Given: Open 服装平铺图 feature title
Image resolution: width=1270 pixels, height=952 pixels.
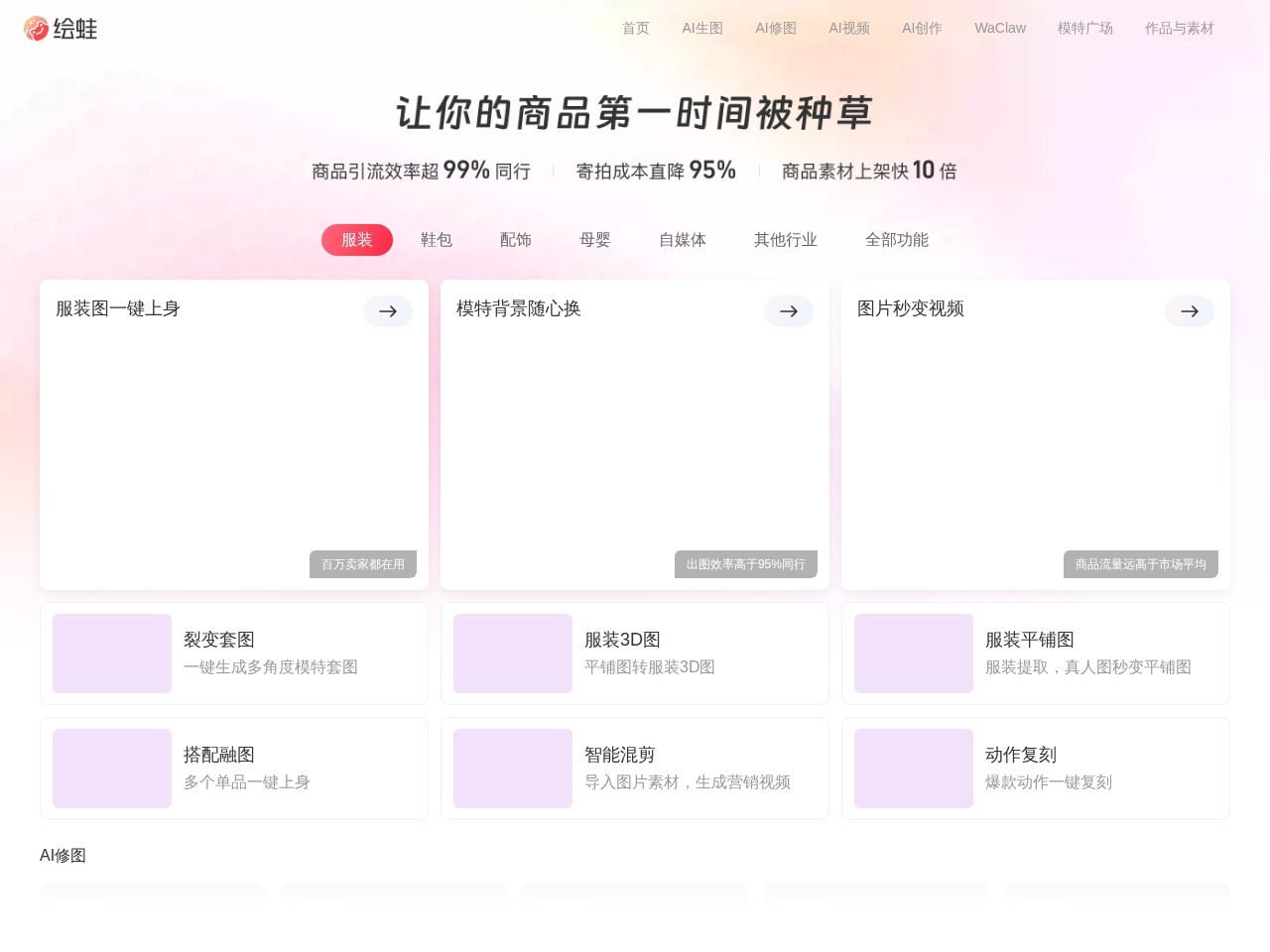Looking at the screenshot, I should (x=1030, y=640).
